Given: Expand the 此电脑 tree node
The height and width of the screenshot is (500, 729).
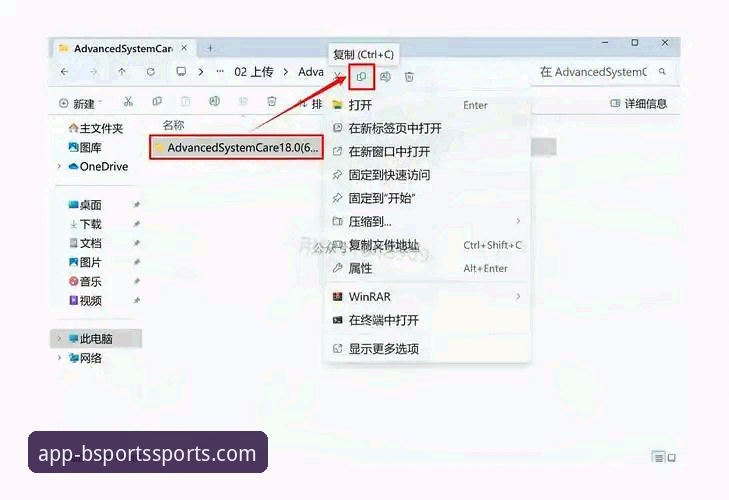Looking at the screenshot, I should point(59,339).
